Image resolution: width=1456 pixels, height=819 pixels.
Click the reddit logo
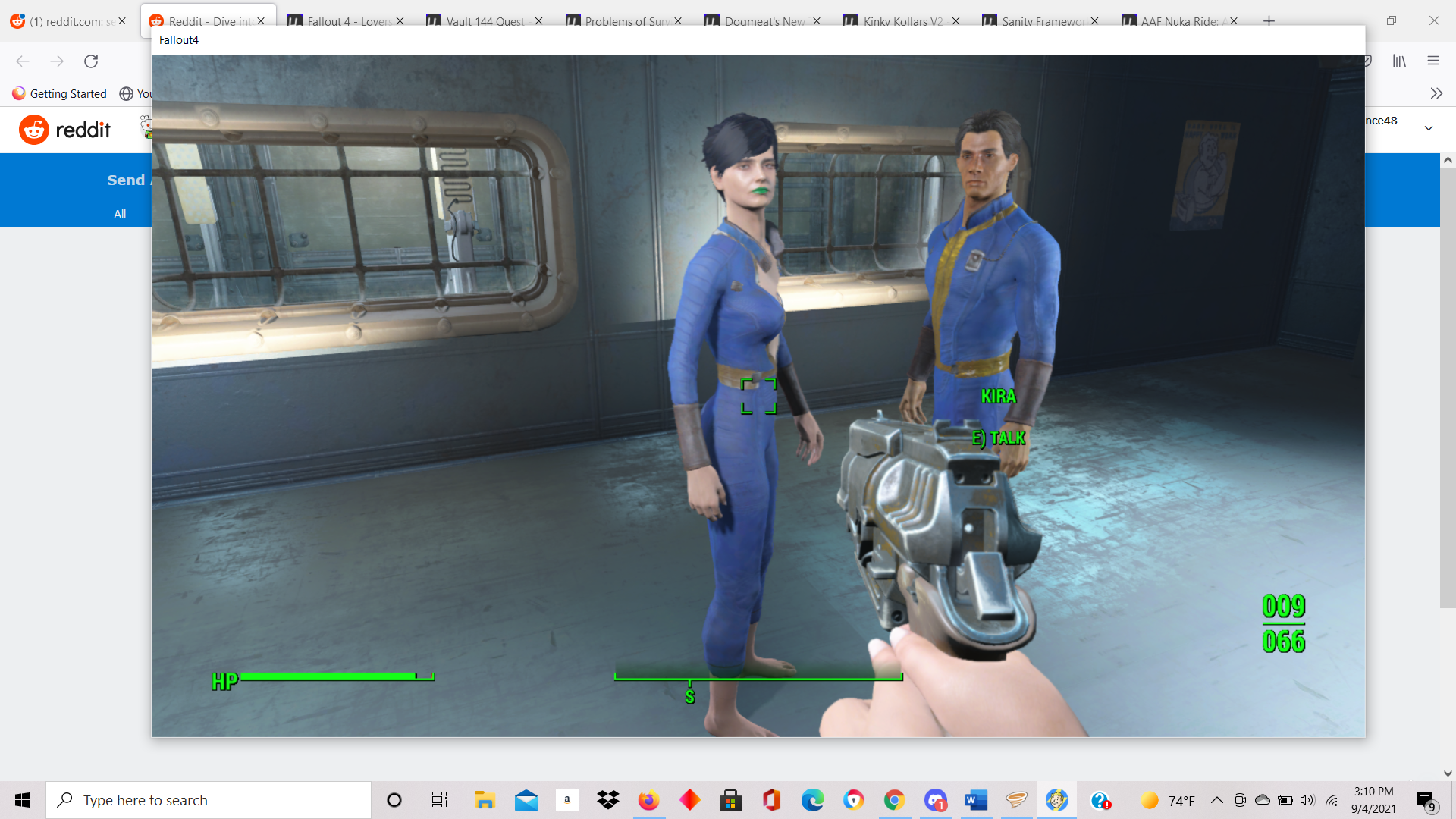(65, 130)
